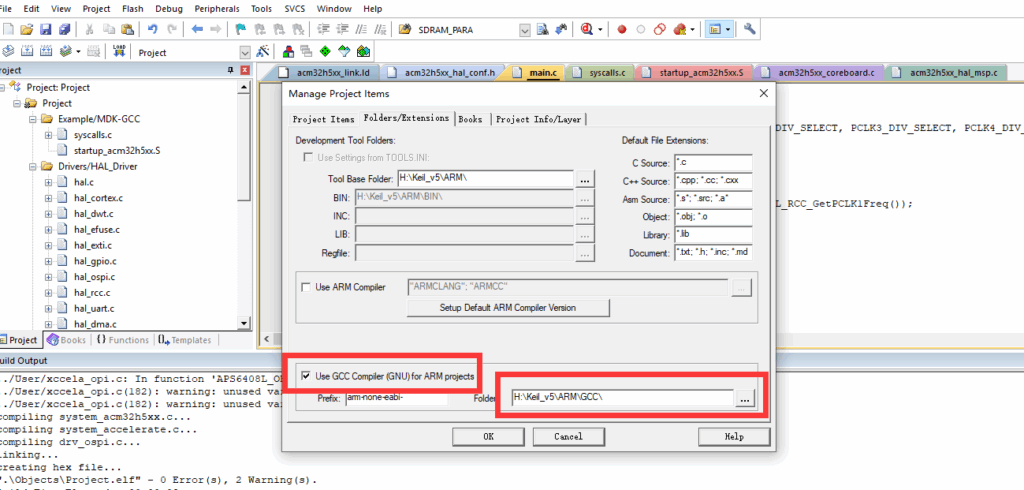
Task: Click the Save toolbar icon
Action: tap(46, 29)
